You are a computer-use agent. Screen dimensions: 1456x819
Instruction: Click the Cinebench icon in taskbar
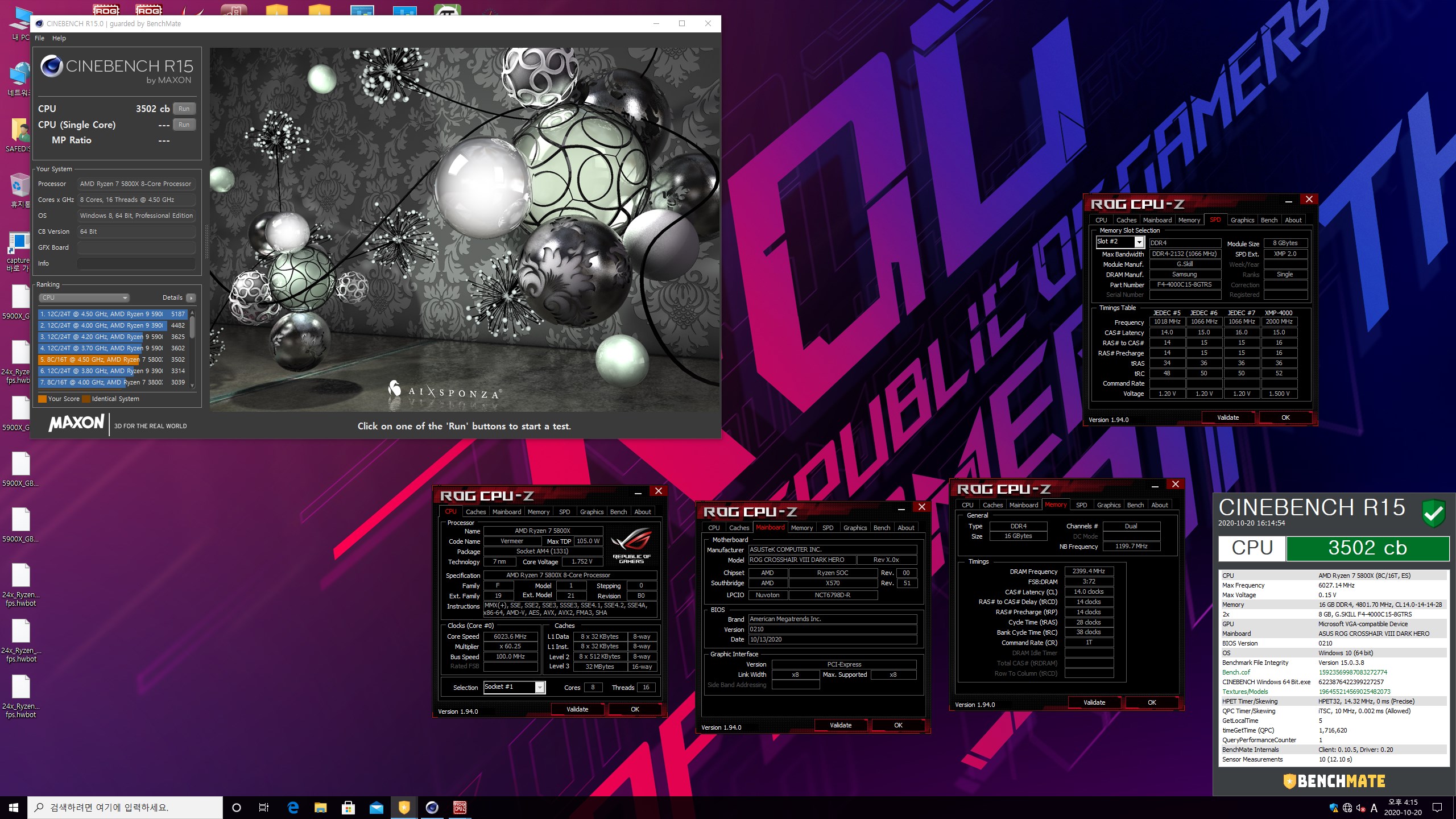click(432, 807)
